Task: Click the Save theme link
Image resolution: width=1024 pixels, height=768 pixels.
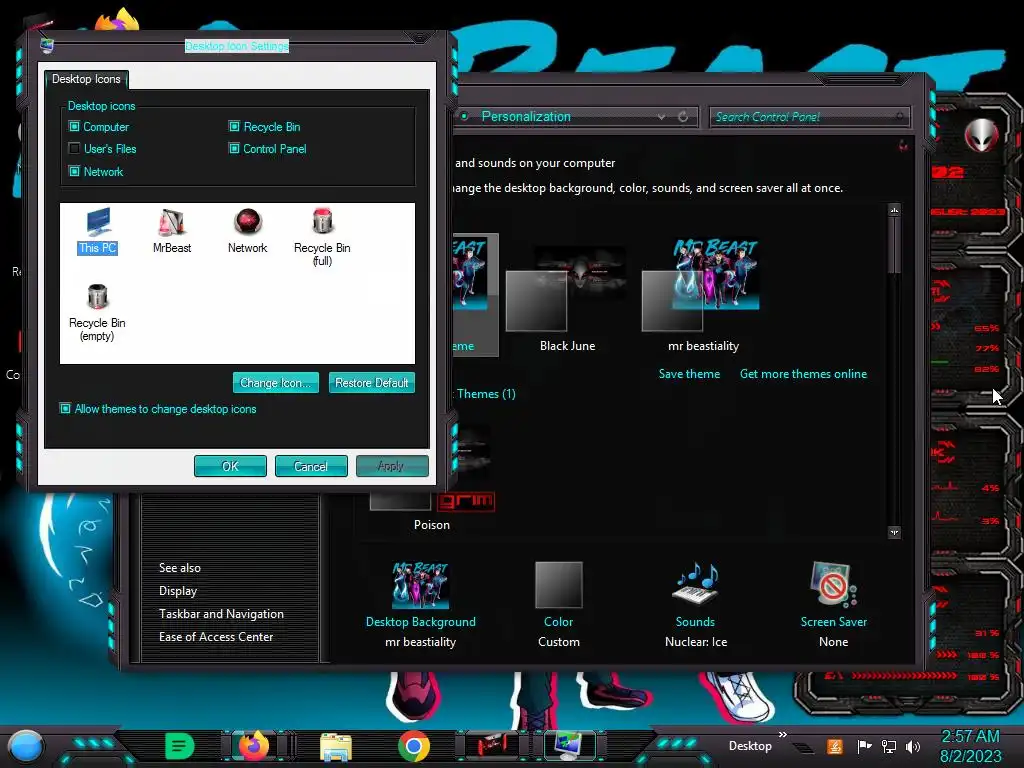Action: point(689,374)
